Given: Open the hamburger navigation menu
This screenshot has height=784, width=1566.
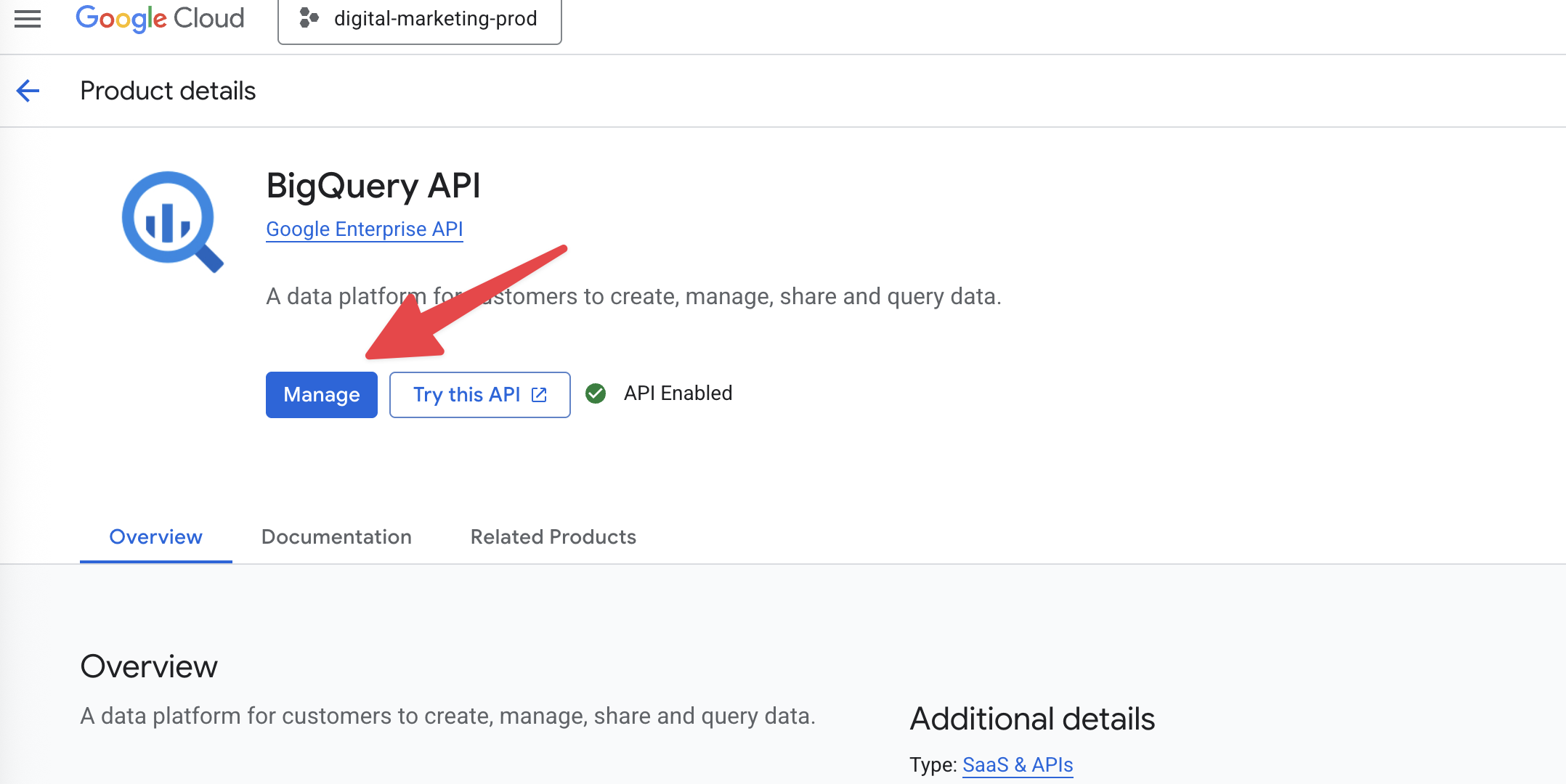Looking at the screenshot, I should (x=28, y=18).
